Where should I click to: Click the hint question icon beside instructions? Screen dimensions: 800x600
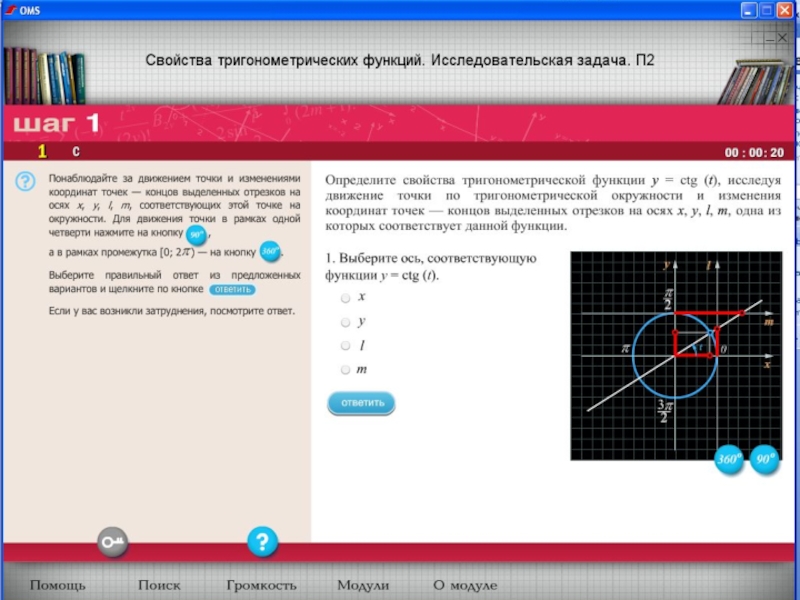pyautogui.click(x=25, y=181)
